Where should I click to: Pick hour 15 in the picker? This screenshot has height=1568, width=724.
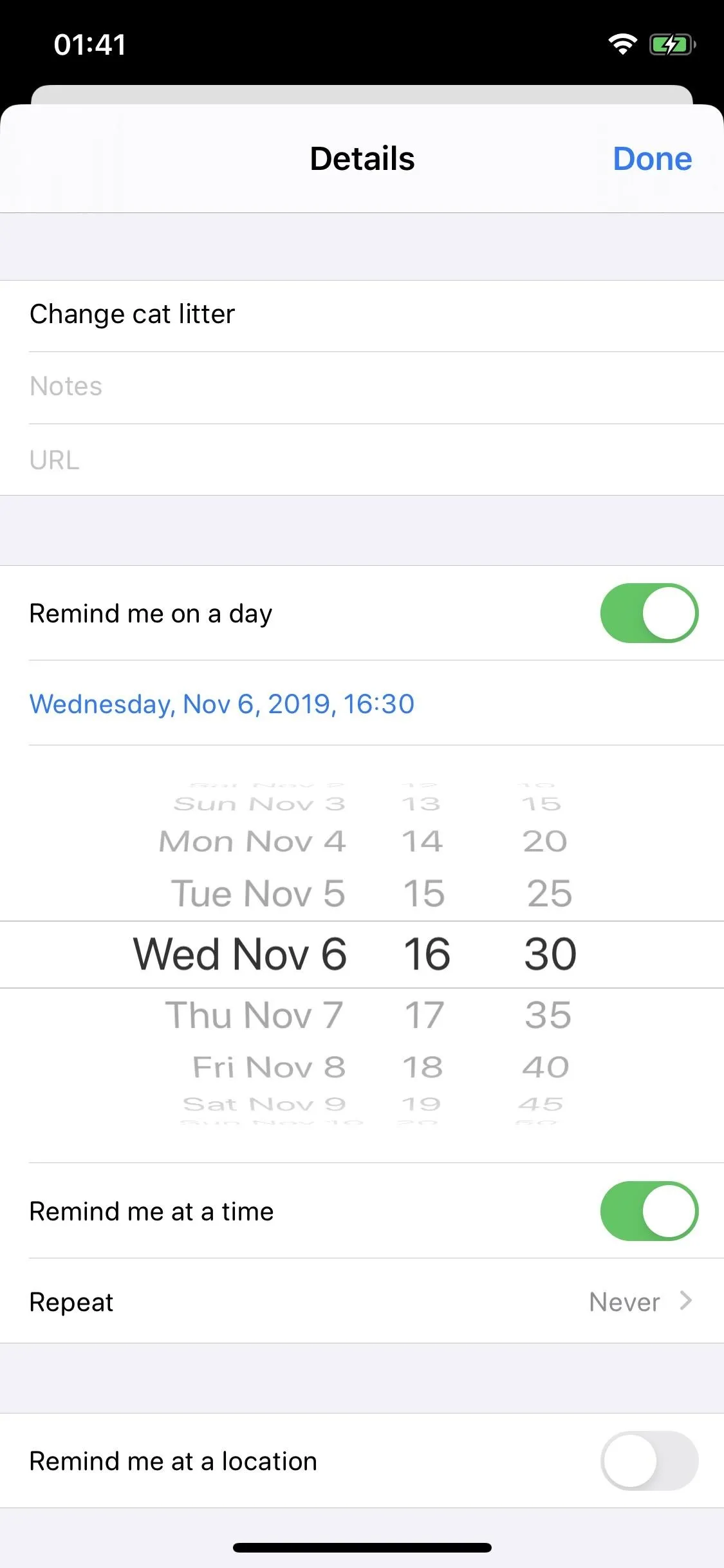tap(424, 893)
